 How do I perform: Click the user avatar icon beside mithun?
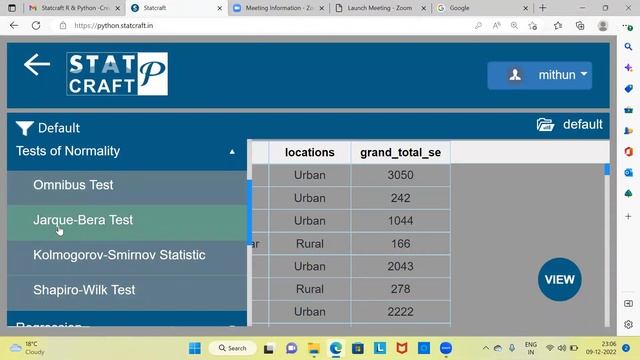click(515, 75)
